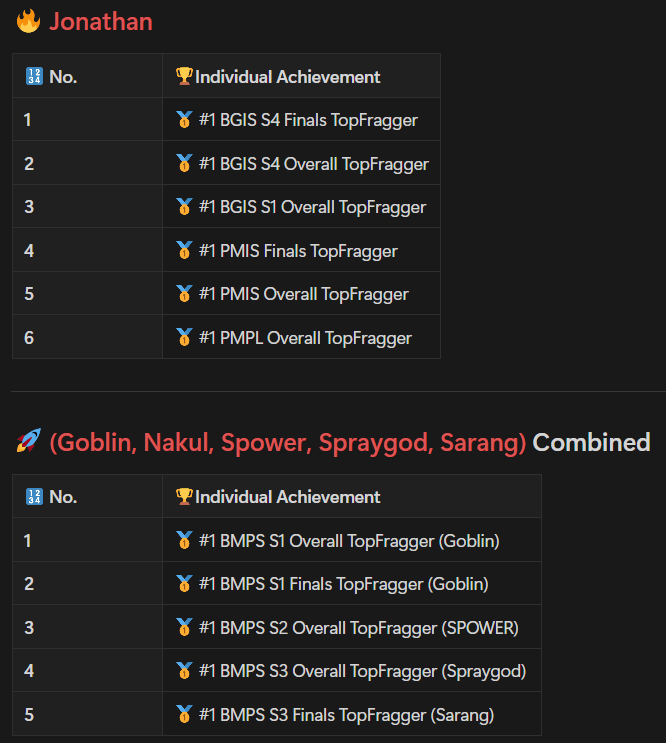Select the red Goblin, Nakul, Spower names heading

288,443
